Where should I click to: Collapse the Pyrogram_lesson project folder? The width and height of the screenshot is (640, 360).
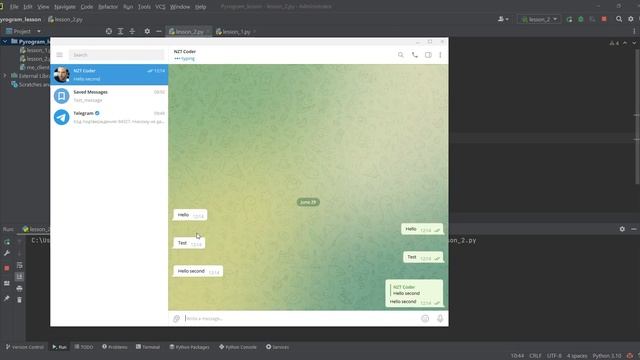[x=5, y=42]
